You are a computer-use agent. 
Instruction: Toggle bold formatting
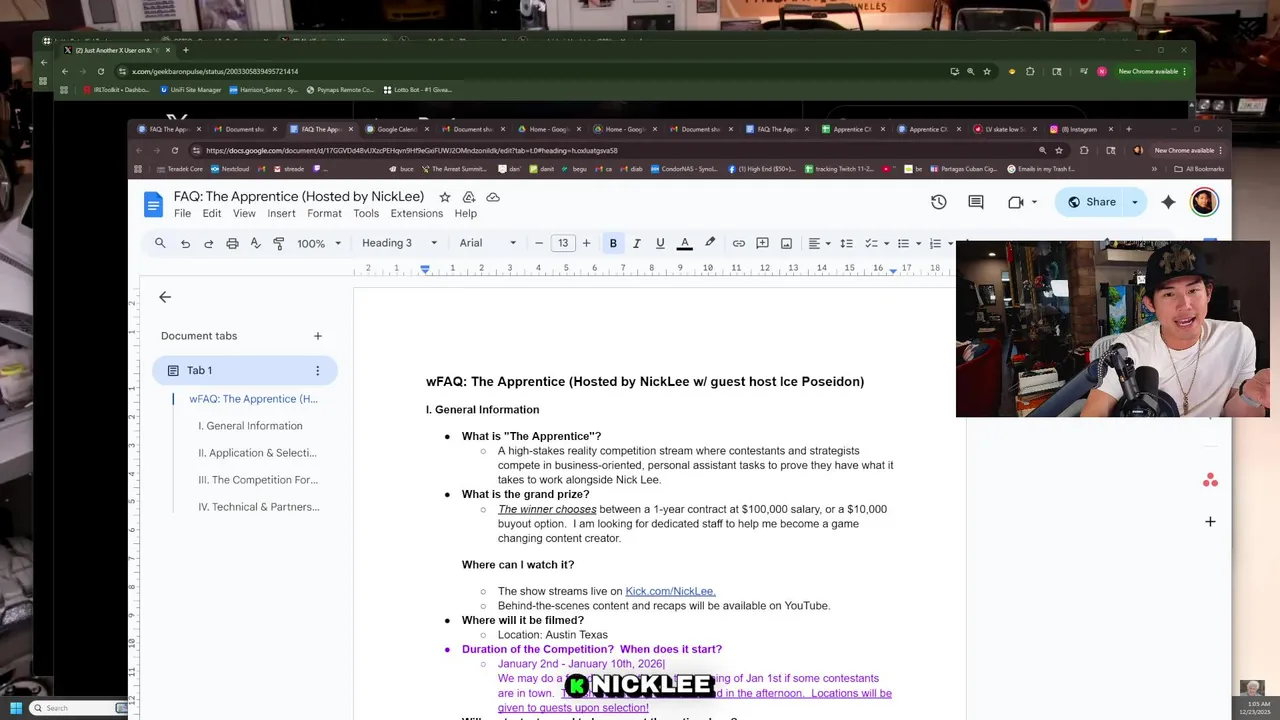pyautogui.click(x=613, y=243)
